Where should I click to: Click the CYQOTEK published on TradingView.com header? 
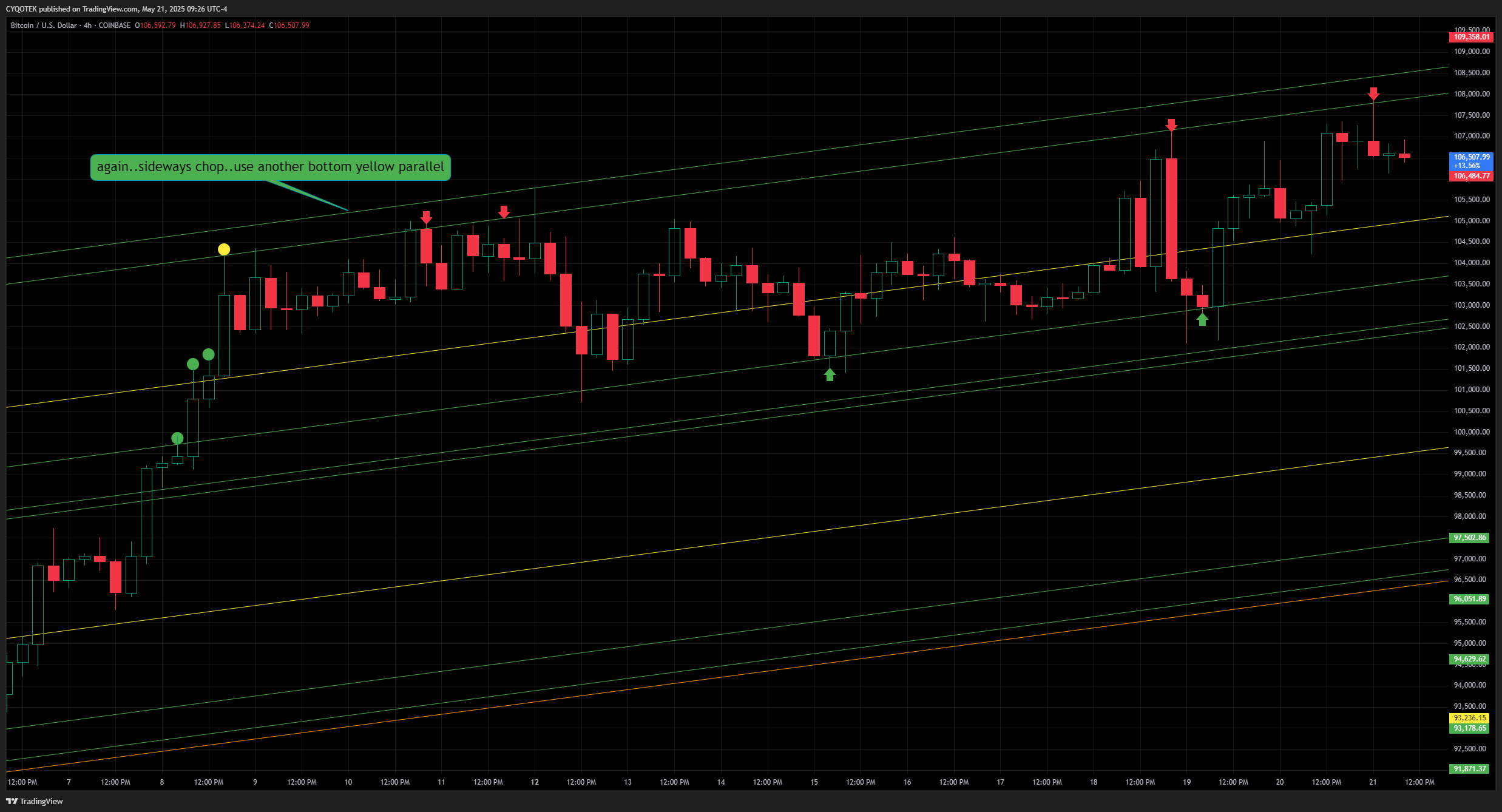click(117, 9)
